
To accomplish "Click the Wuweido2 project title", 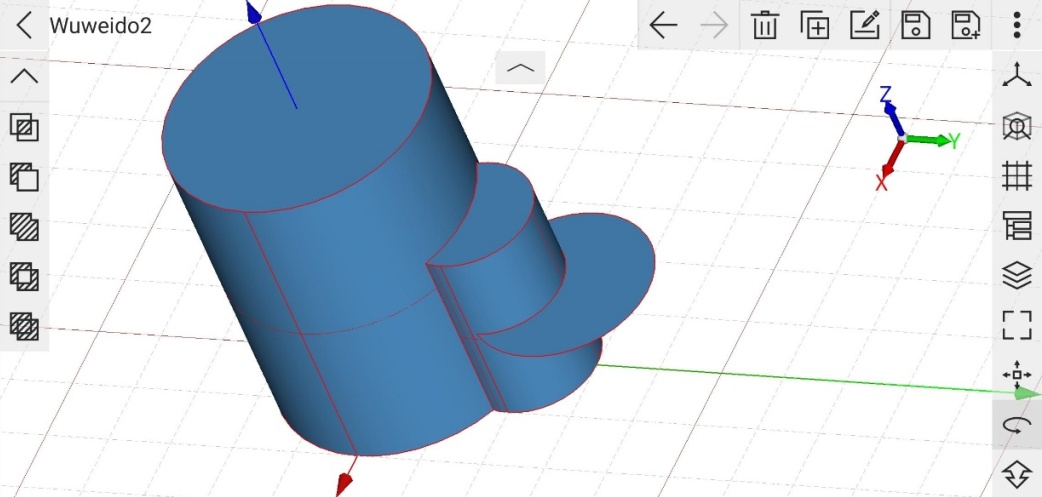I will 100,26.
